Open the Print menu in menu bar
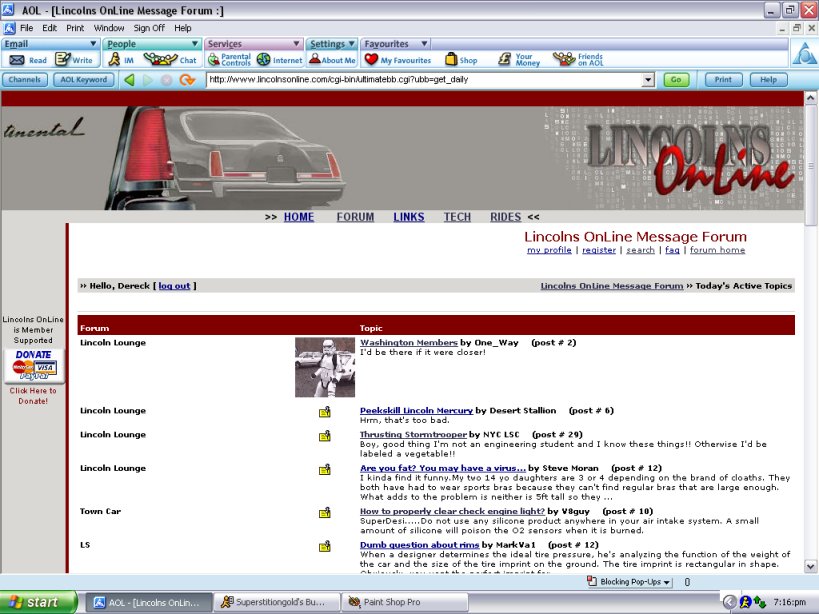The width and height of the screenshot is (819, 614). point(75,28)
